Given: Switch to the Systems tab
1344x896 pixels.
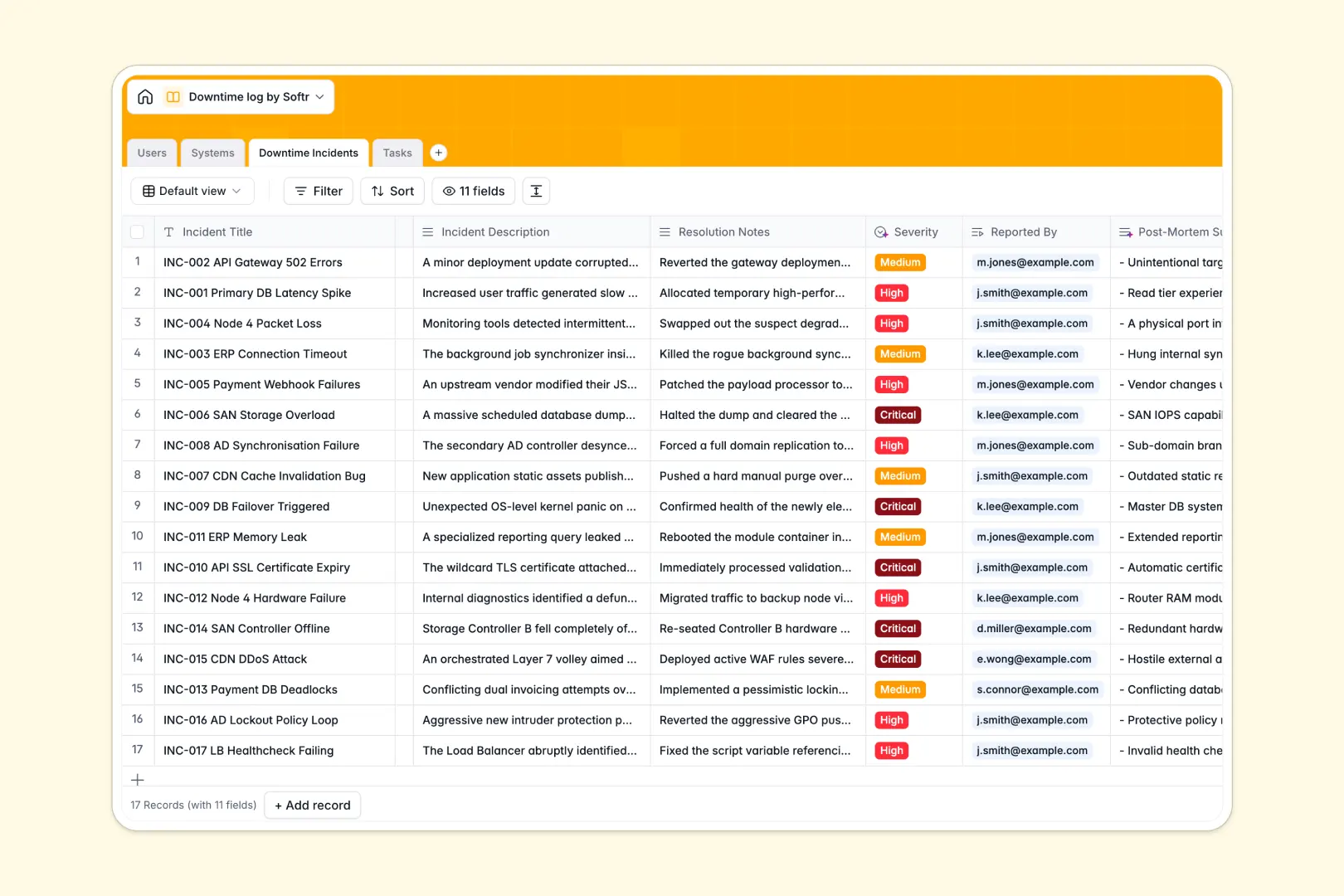Looking at the screenshot, I should click(x=212, y=153).
